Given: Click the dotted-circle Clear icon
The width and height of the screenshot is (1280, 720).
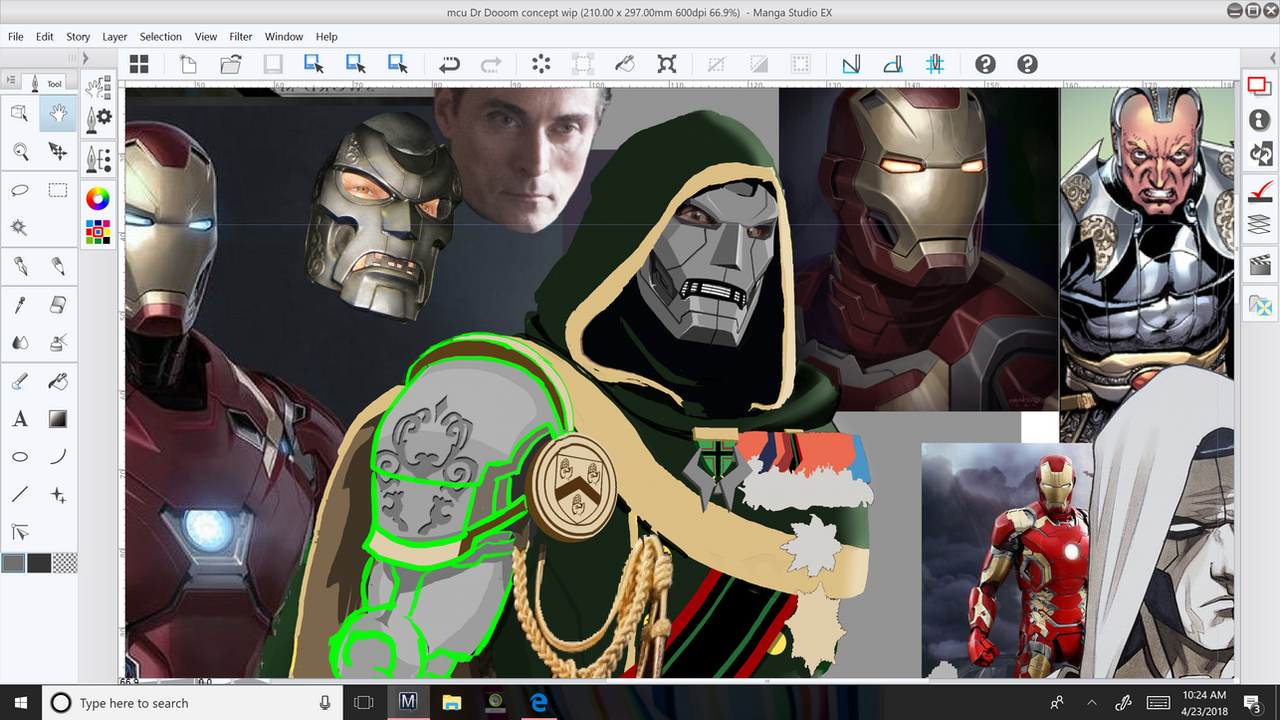Looking at the screenshot, I should coord(541,65).
